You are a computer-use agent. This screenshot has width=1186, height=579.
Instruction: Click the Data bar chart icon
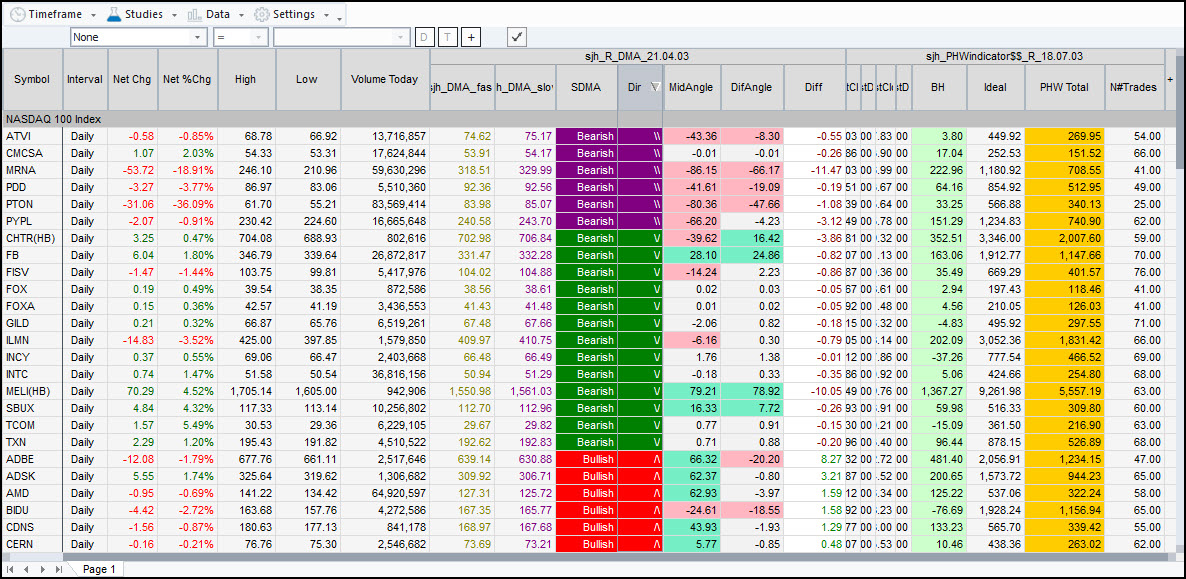pyautogui.click(x=194, y=14)
